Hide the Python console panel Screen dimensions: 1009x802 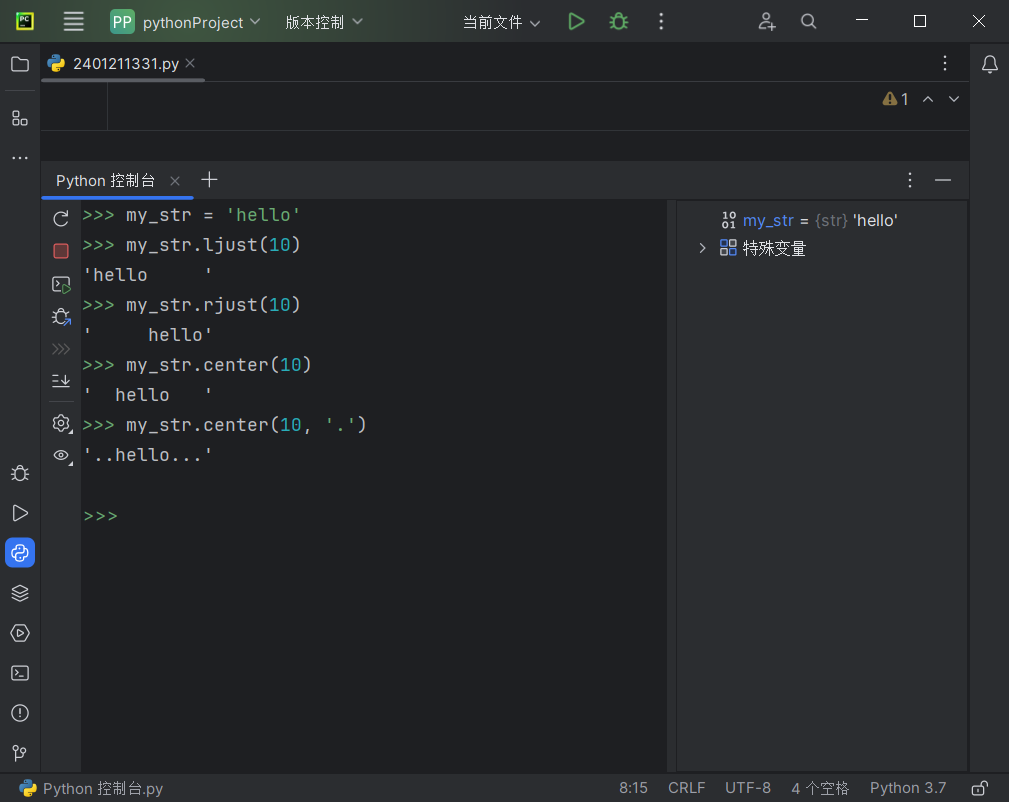[943, 180]
